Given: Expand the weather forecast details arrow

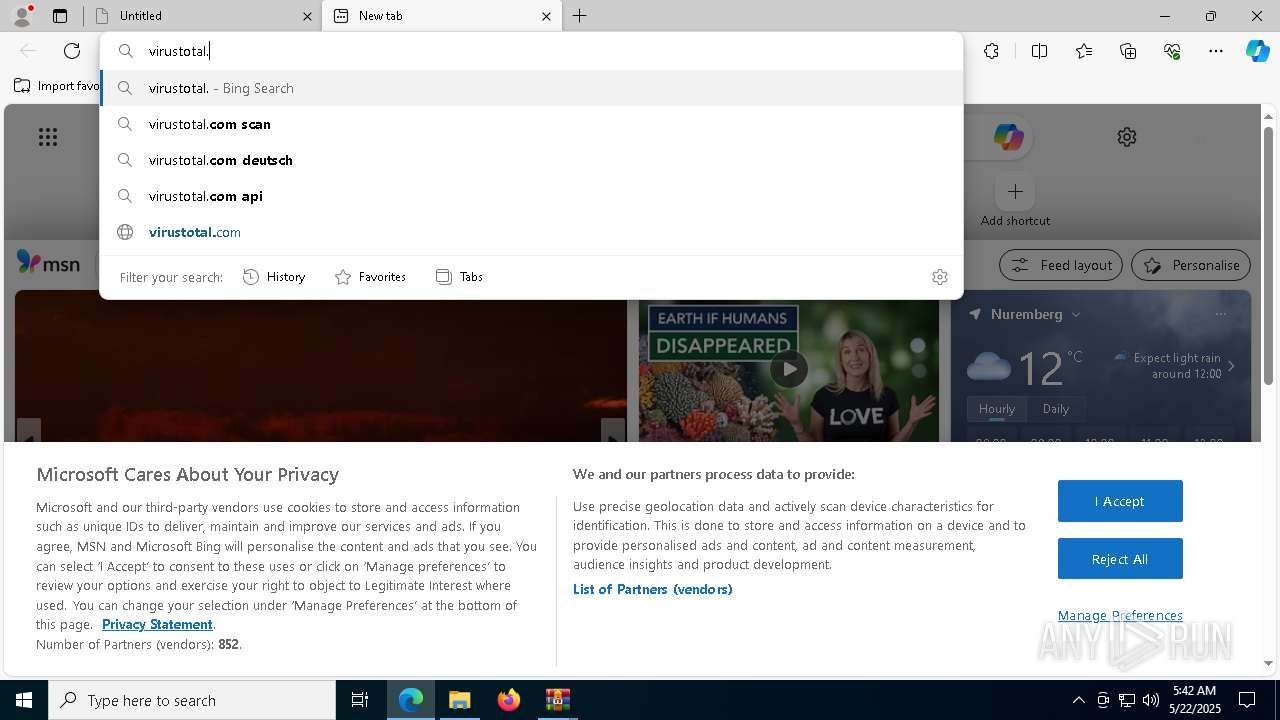Looking at the screenshot, I should (1231, 366).
